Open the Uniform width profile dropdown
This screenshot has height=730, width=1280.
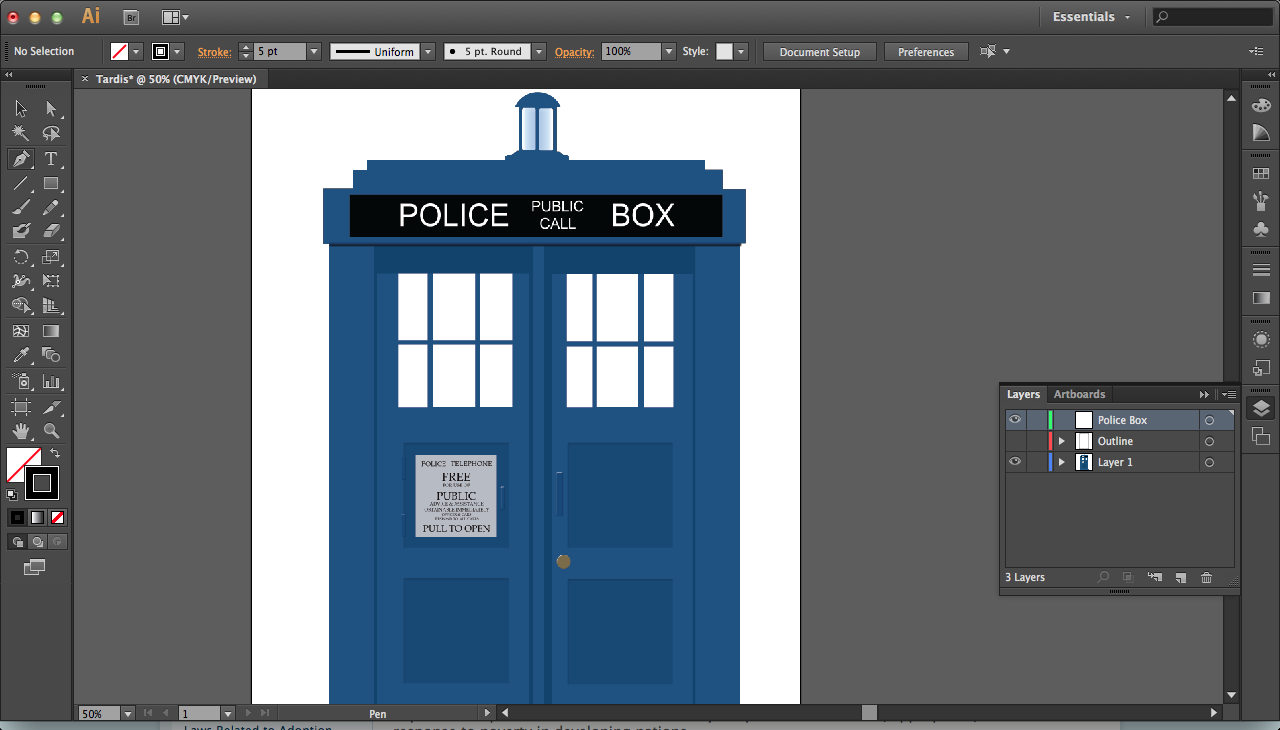tap(428, 51)
